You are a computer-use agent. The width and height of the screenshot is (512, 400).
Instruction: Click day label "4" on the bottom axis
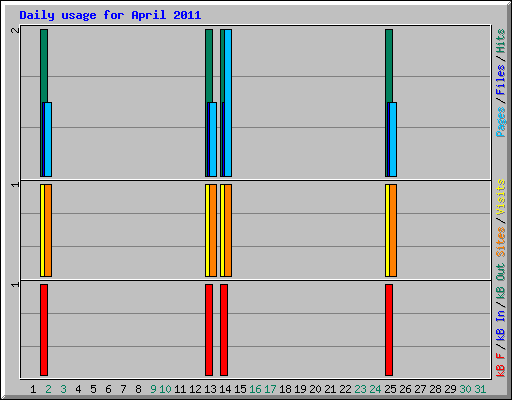(78, 389)
